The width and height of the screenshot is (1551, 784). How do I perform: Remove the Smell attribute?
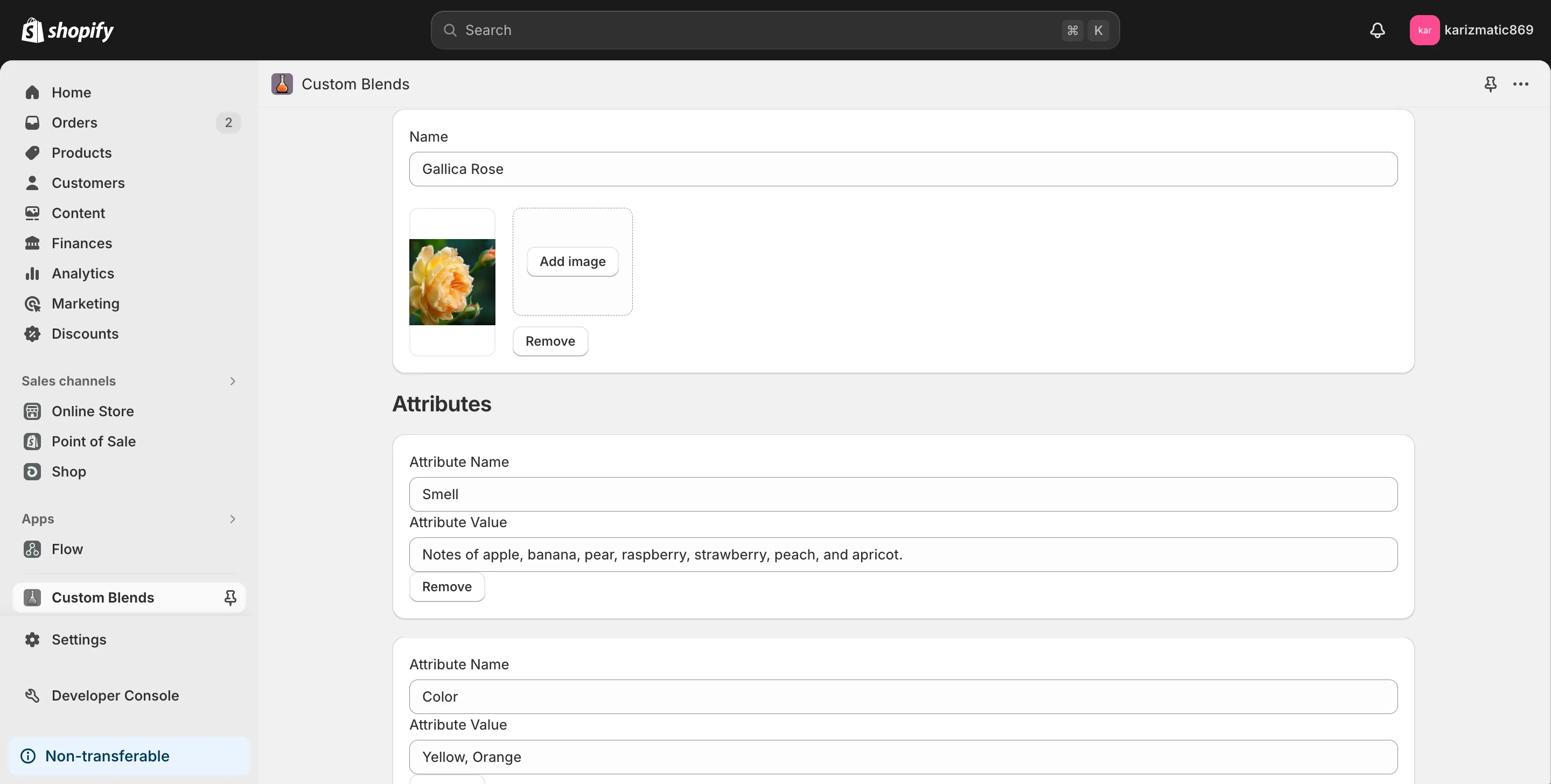pos(446,586)
